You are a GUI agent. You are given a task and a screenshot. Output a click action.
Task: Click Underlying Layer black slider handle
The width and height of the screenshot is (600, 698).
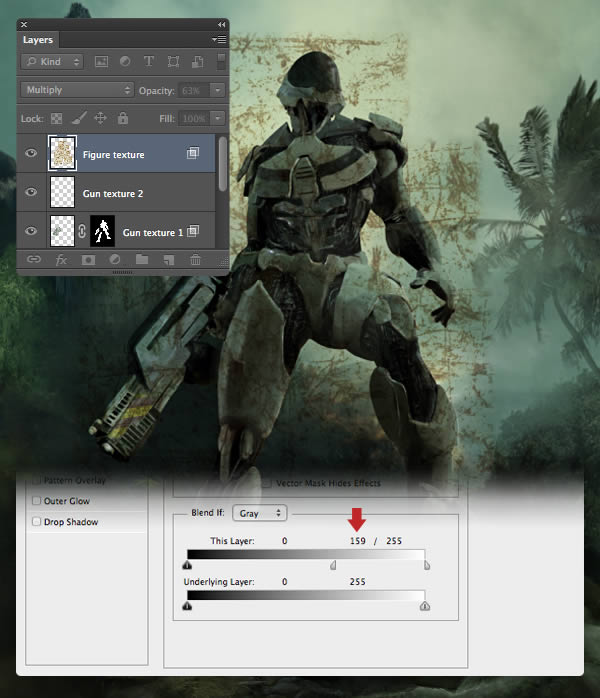pyautogui.click(x=187, y=606)
